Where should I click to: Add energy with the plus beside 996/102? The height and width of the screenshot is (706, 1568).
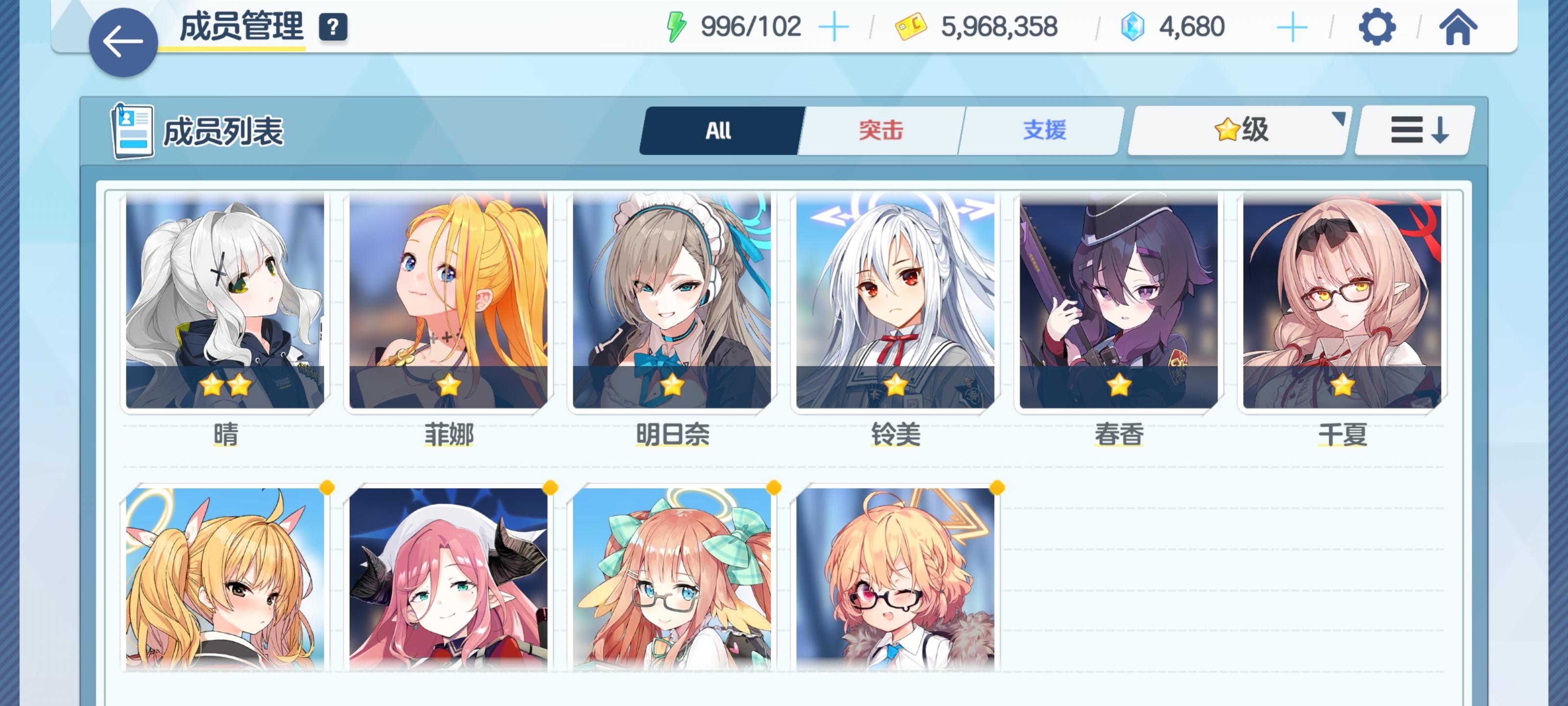833,27
